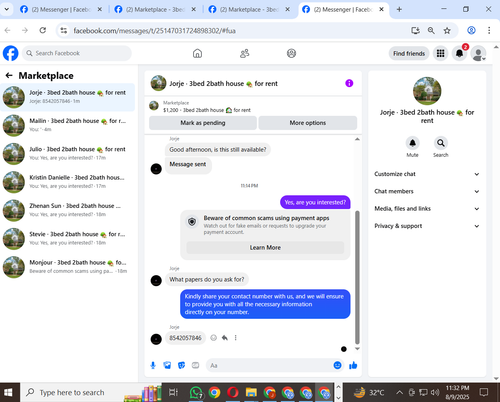Click the listing photo in side panel
Screen dimensions: 500x402
(x=427, y=91)
